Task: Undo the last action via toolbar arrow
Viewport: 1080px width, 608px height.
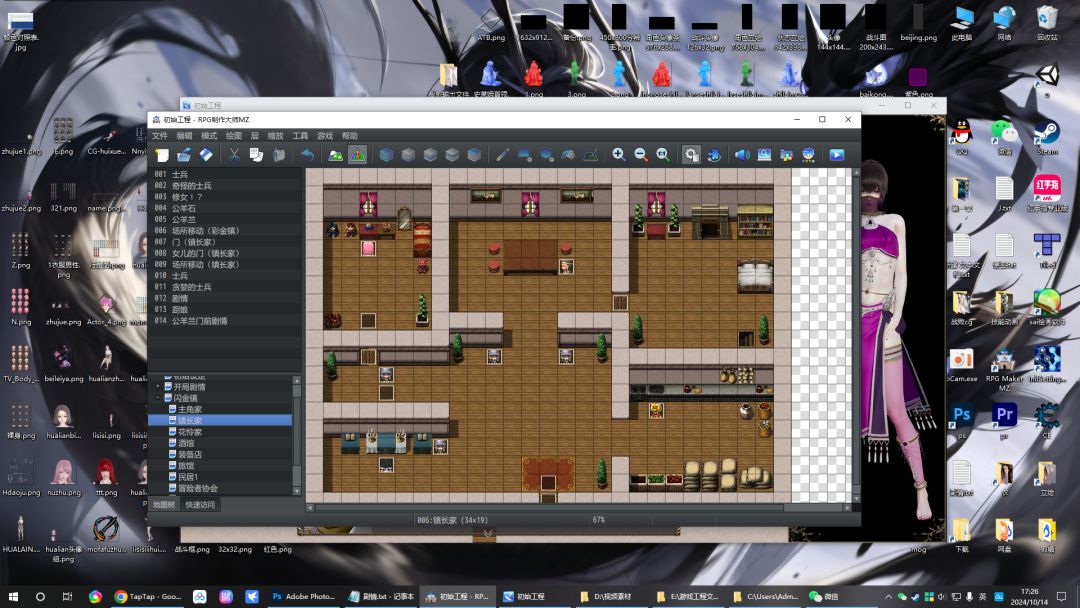Action: click(x=307, y=155)
